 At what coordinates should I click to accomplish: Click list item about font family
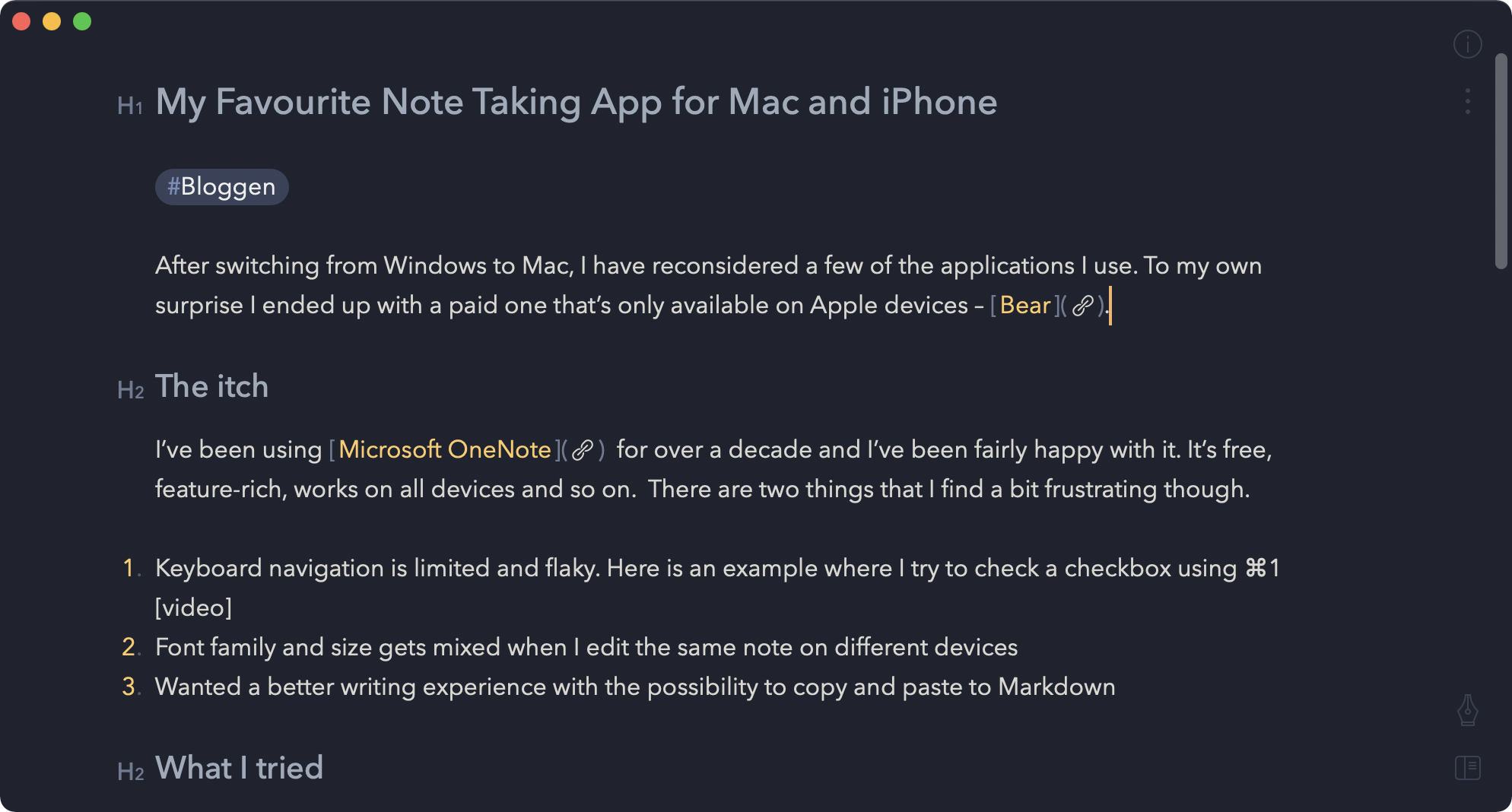586,648
